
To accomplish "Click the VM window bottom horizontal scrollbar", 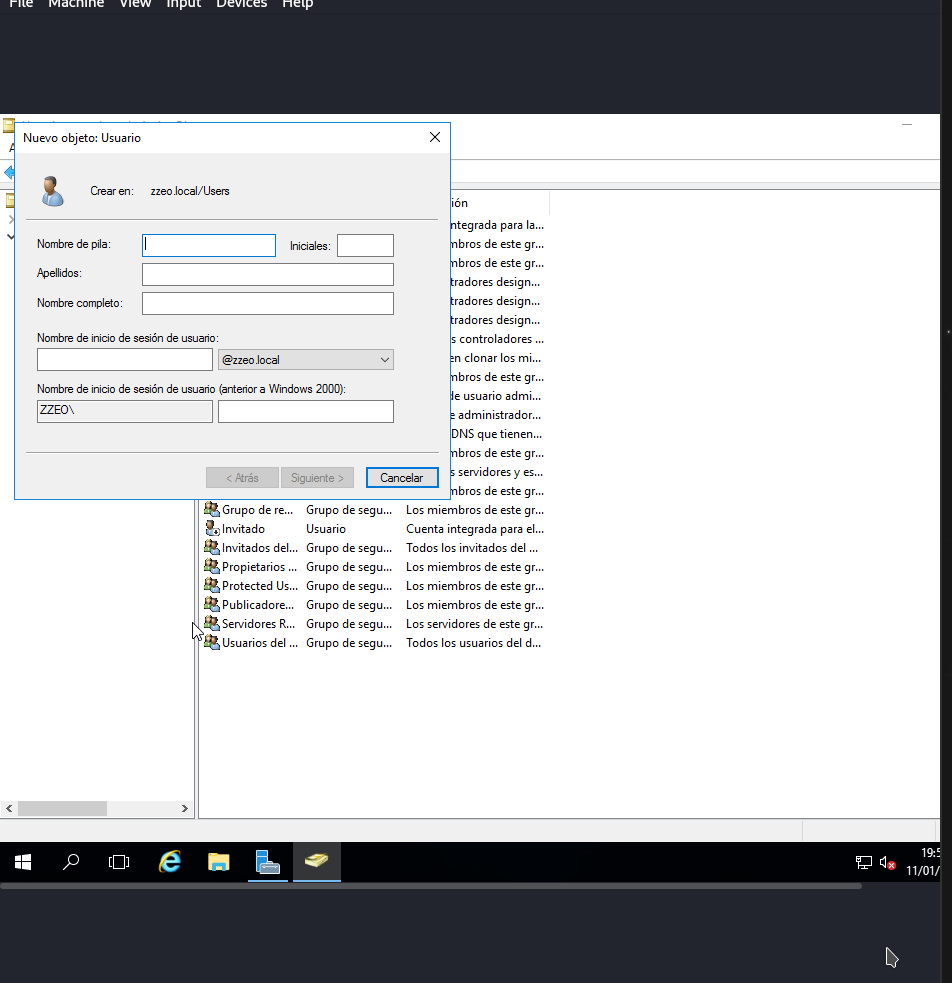I will [x=431, y=886].
